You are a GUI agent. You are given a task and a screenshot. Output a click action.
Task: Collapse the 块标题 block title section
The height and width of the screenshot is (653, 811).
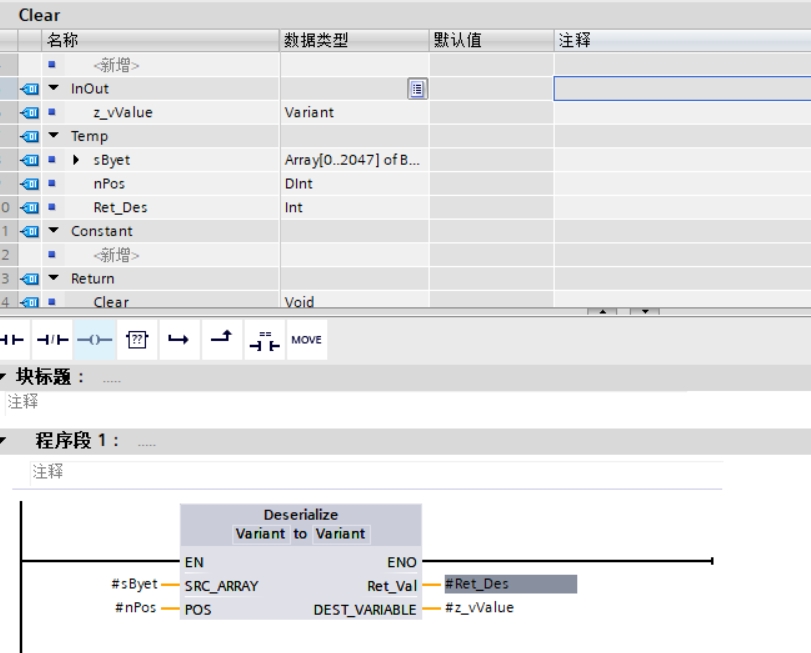click(3, 378)
